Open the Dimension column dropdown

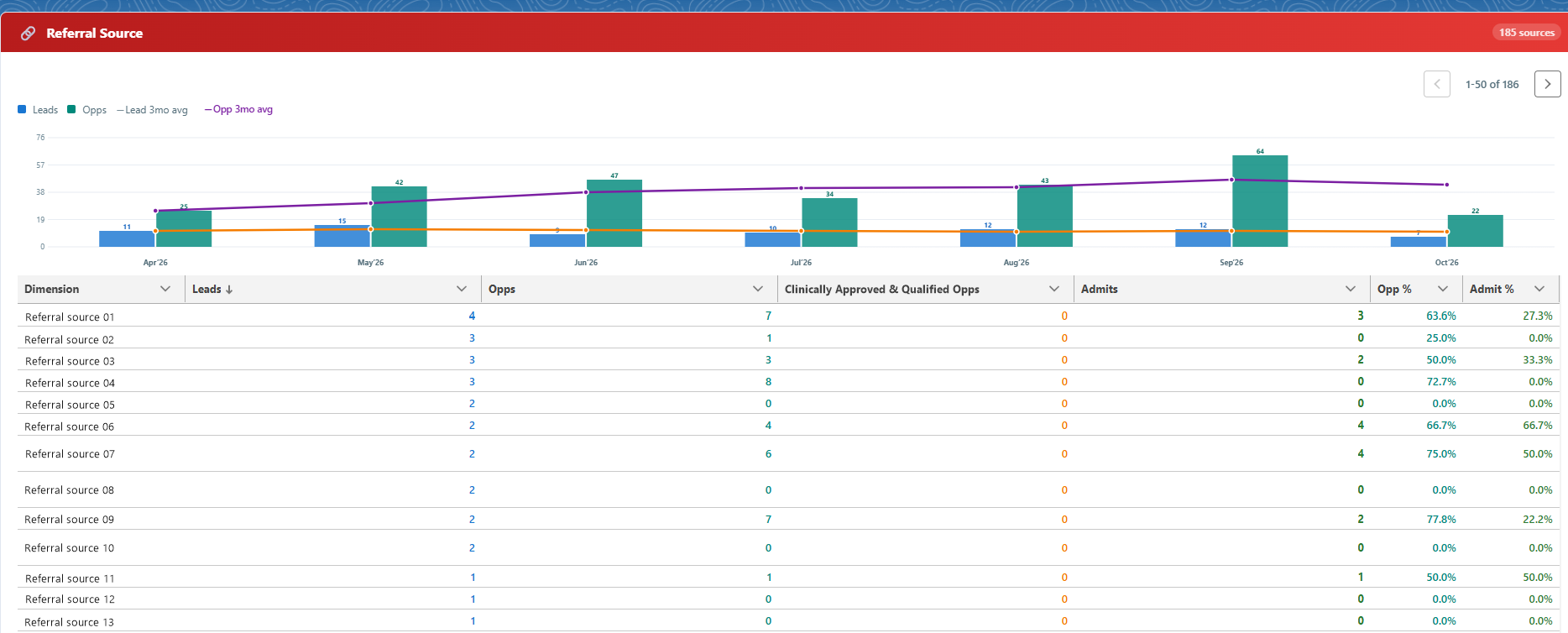coord(165,289)
